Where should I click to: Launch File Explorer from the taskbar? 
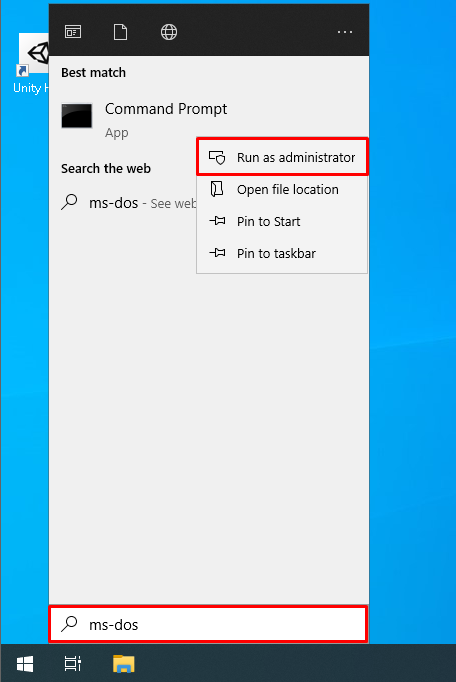click(124, 664)
